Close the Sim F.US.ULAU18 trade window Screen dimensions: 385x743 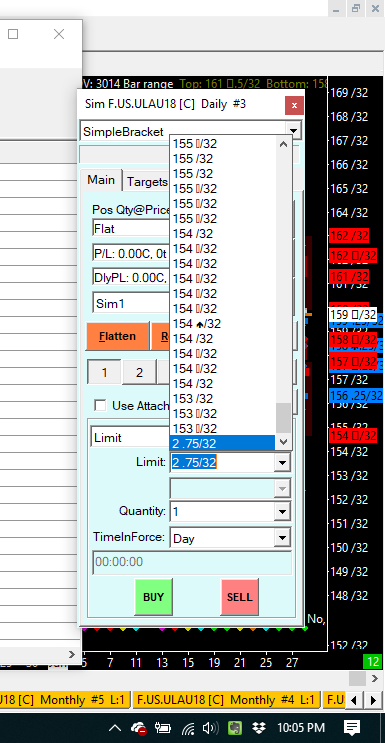[294, 105]
